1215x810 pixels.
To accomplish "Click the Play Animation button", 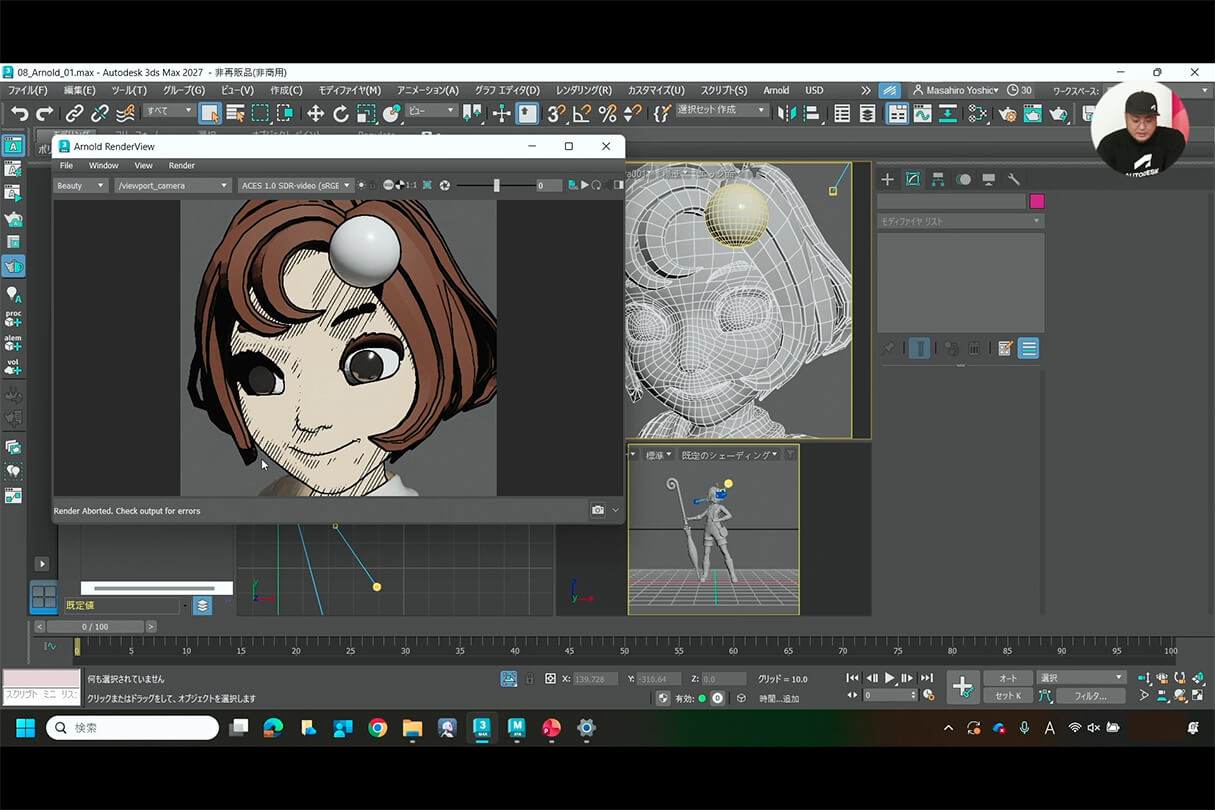I will coord(890,678).
